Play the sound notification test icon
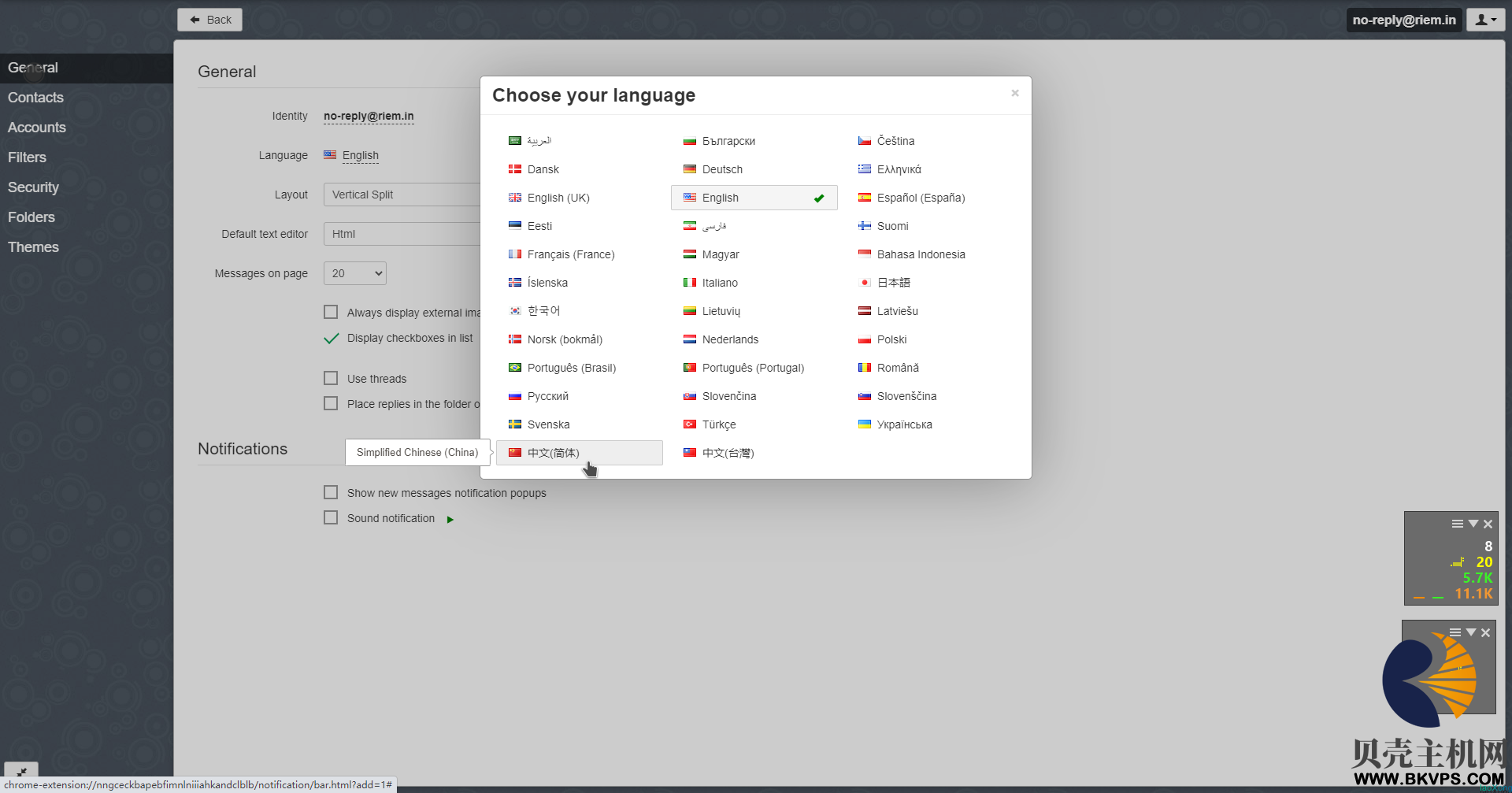This screenshot has width=1512, height=793. (x=450, y=520)
